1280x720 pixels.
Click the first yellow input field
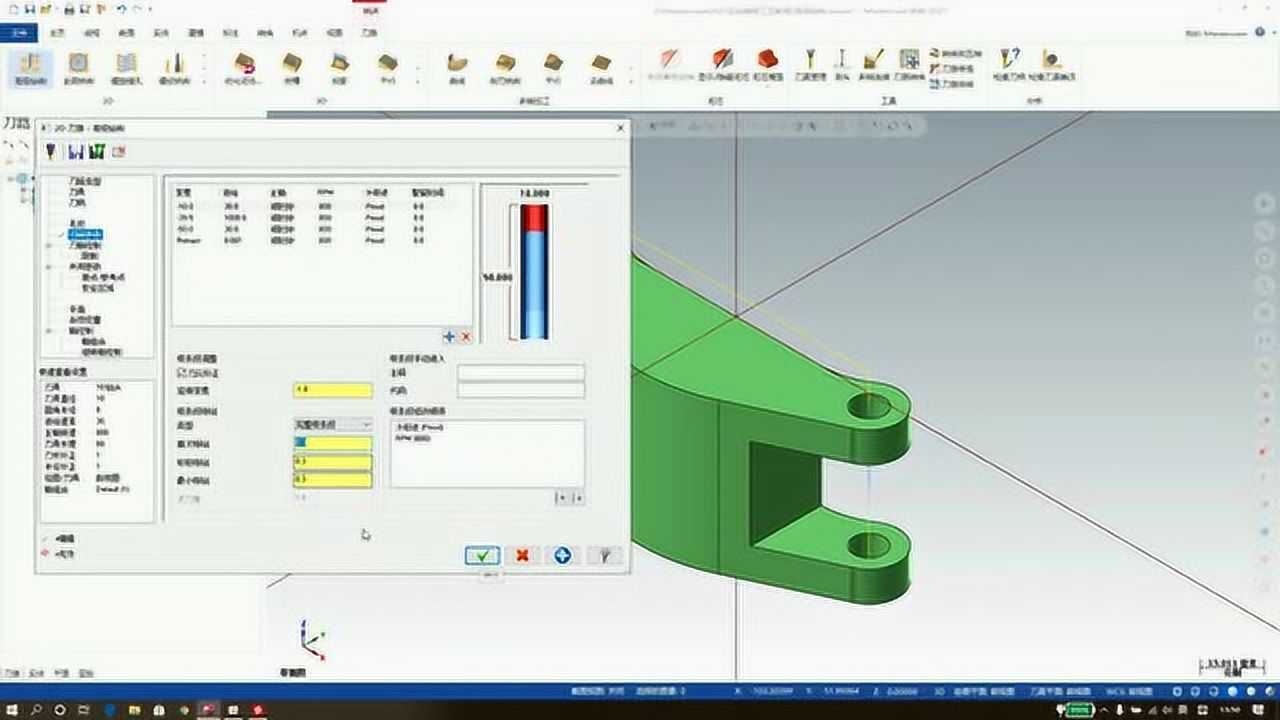pos(333,390)
